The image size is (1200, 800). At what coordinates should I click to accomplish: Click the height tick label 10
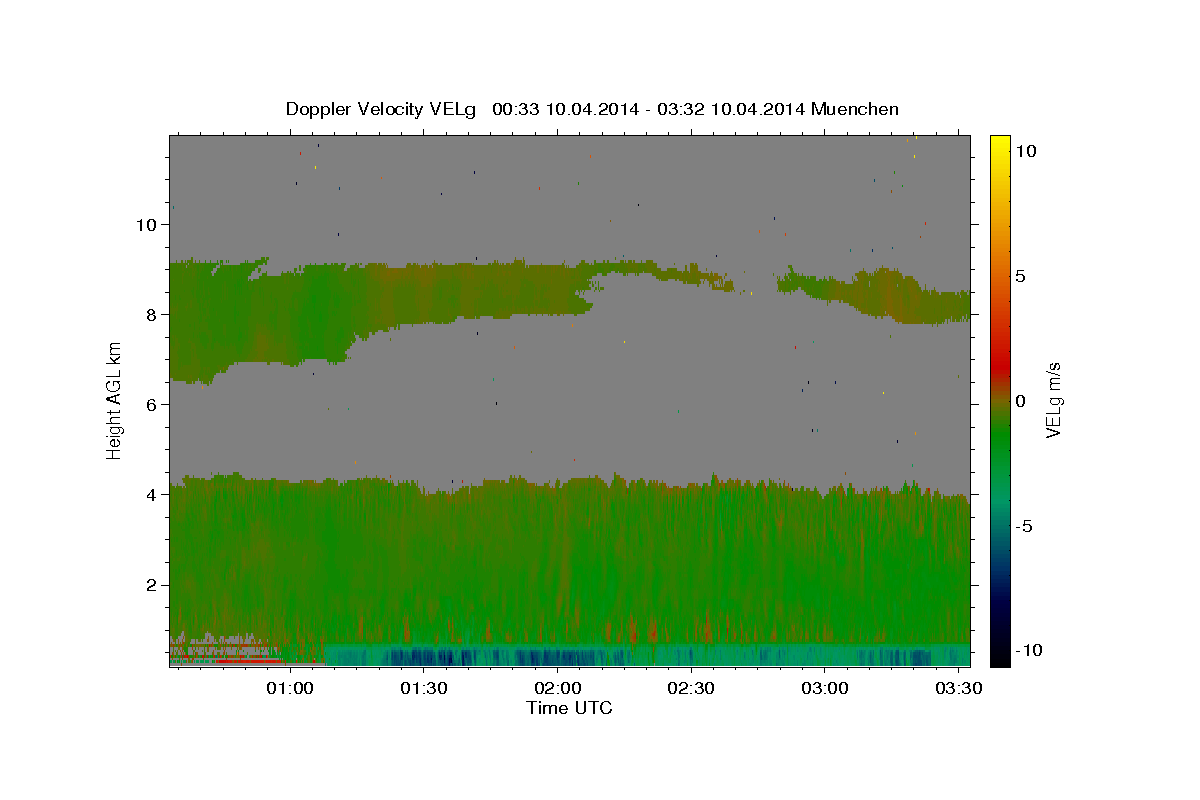tap(145, 225)
